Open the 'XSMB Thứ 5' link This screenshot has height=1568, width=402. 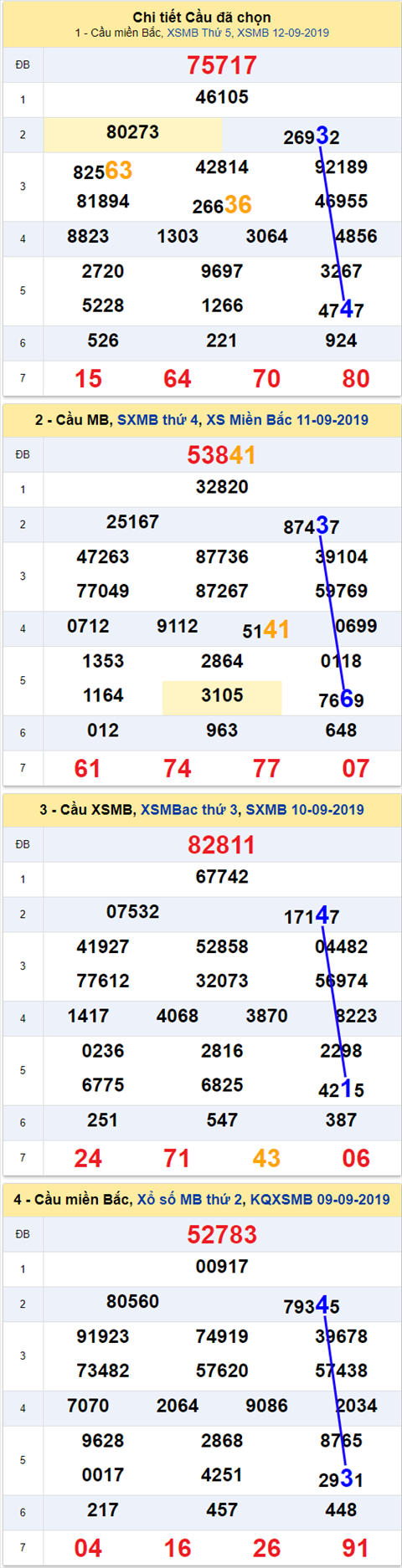[198, 33]
